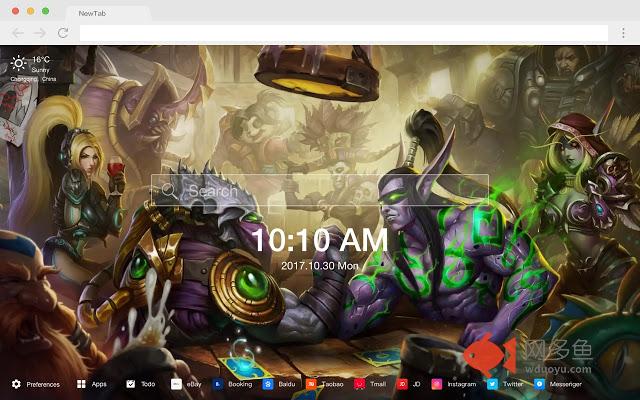Focus the browser address bar
Viewport: 640px width, 400px height.
pos(344,33)
